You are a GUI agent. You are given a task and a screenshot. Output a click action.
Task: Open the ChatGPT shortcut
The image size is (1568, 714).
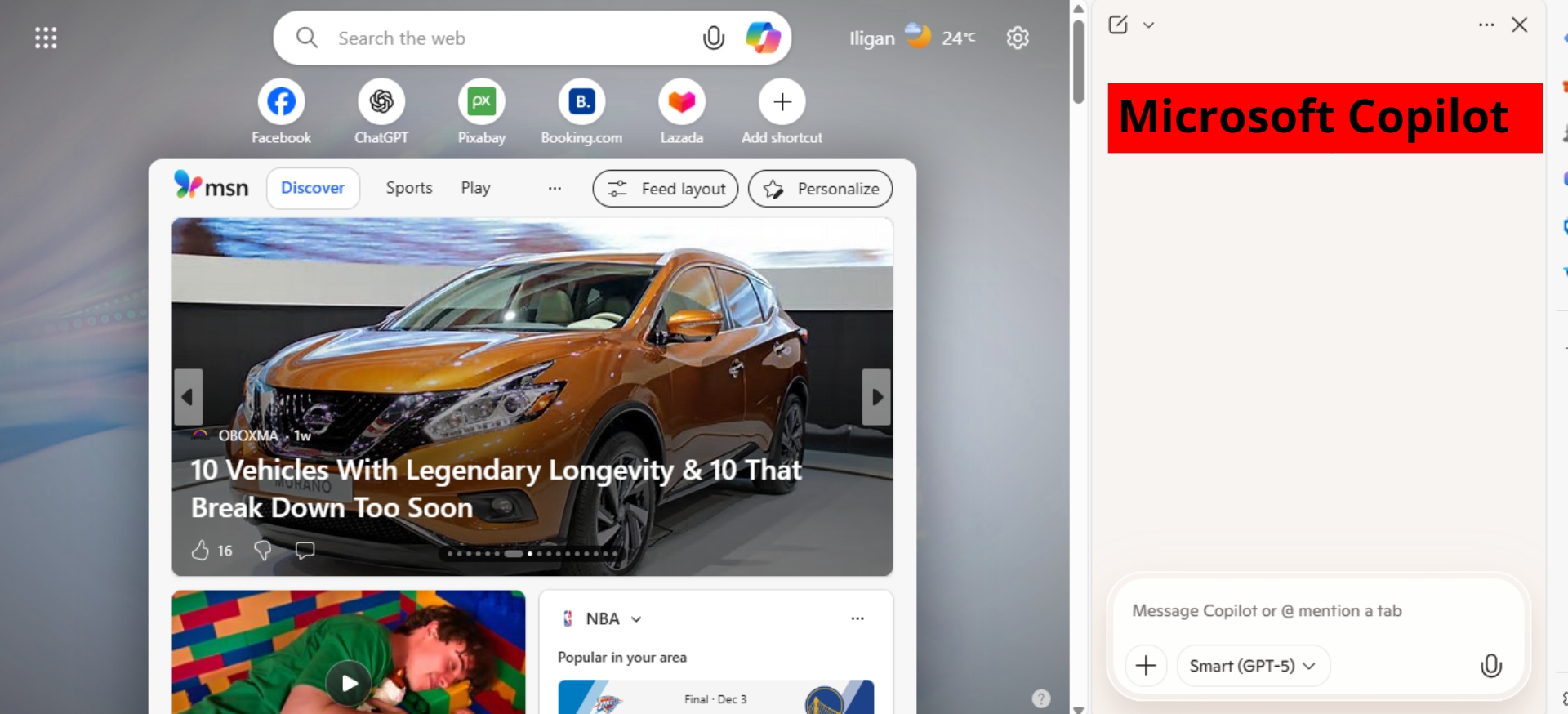tap(381, 102)
